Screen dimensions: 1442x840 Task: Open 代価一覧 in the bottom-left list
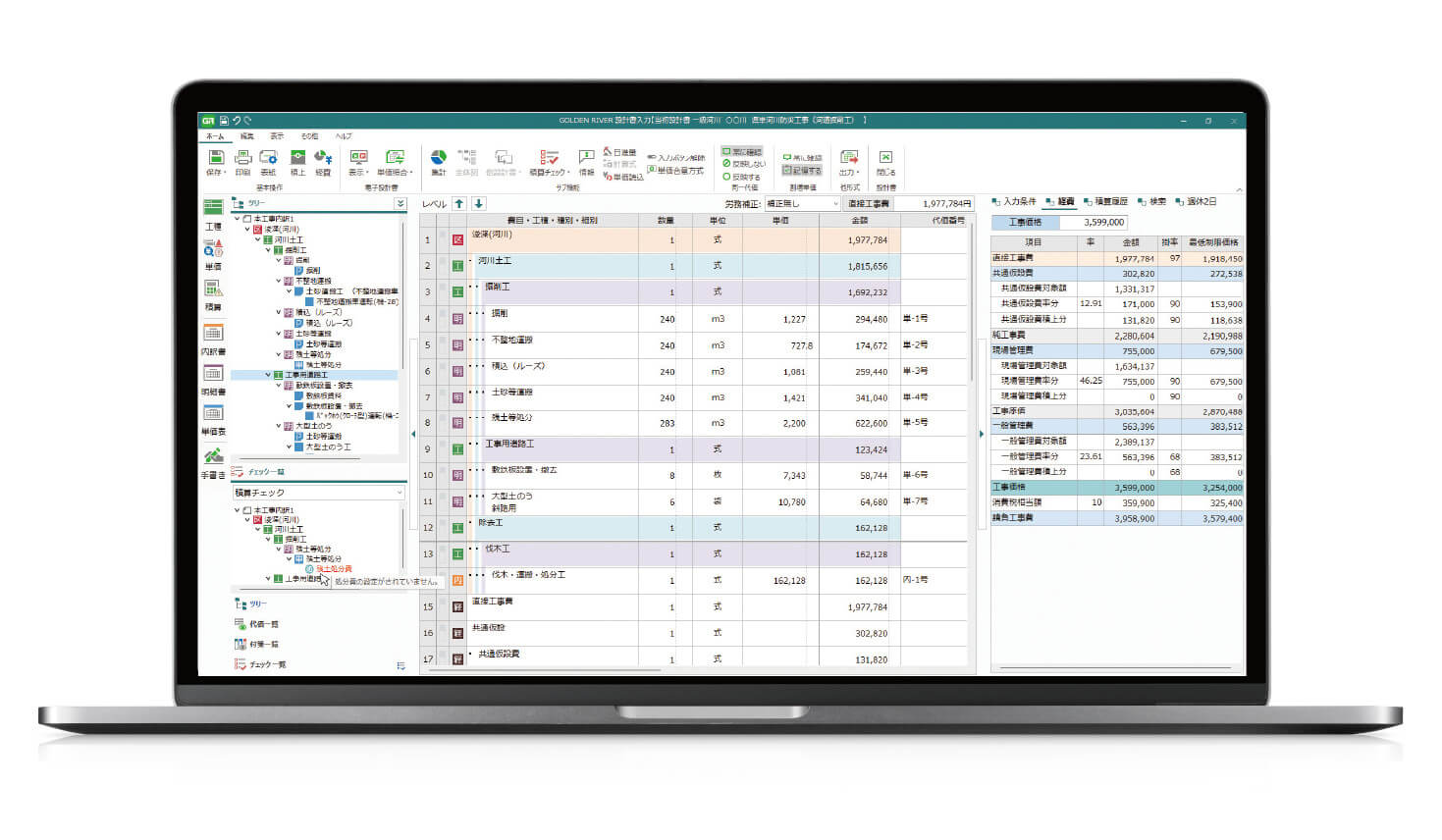coord(257,623)
